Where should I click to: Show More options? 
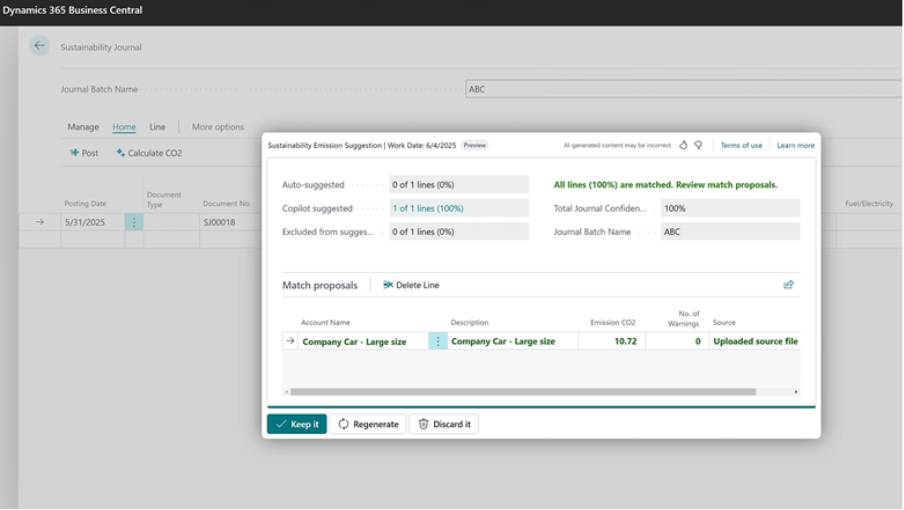(x=218, y=127)
